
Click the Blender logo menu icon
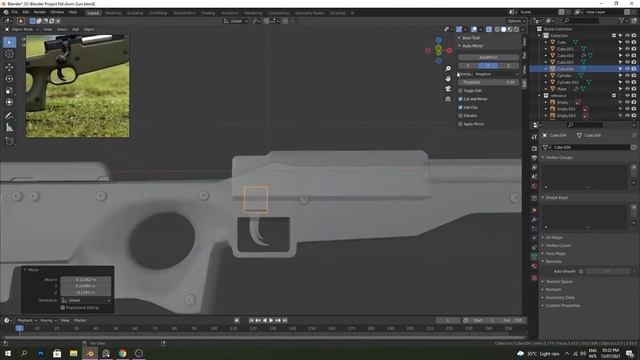coord(6,13)
